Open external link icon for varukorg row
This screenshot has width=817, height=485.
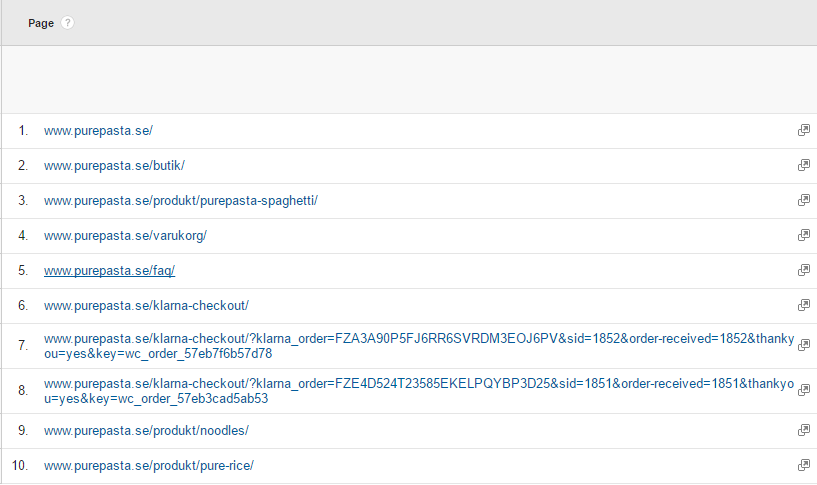coord(804,235)
